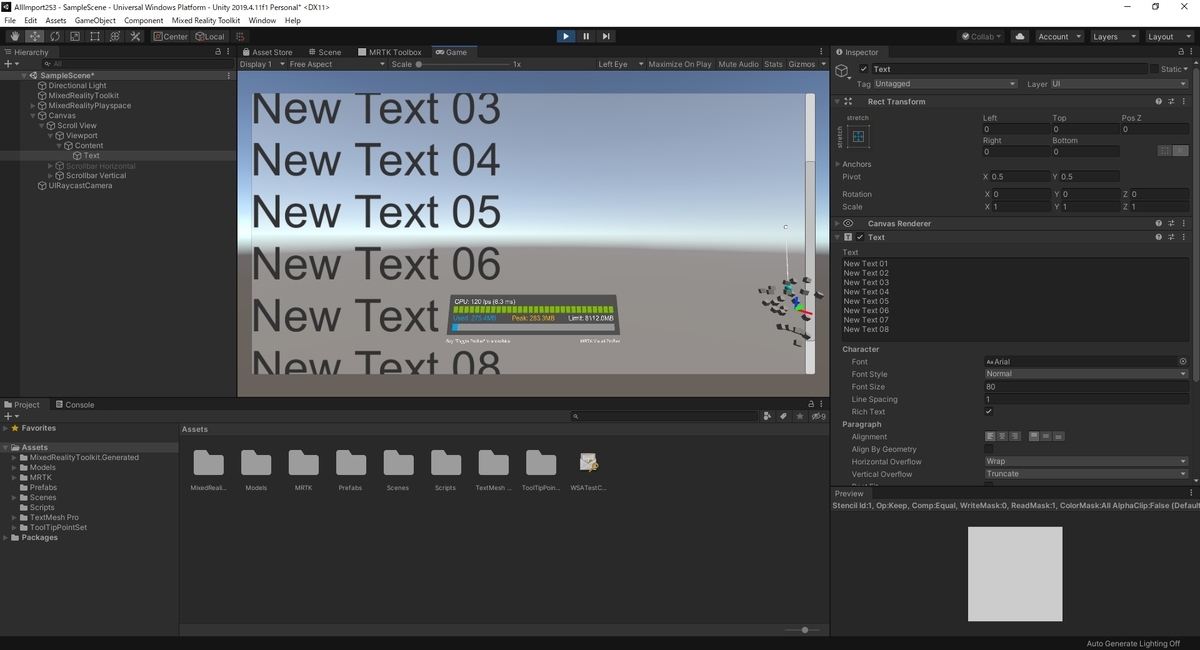Screen dimensions: 1200x650
Task: Open the custom editor tools icon
Action: [x=135, y=36]
